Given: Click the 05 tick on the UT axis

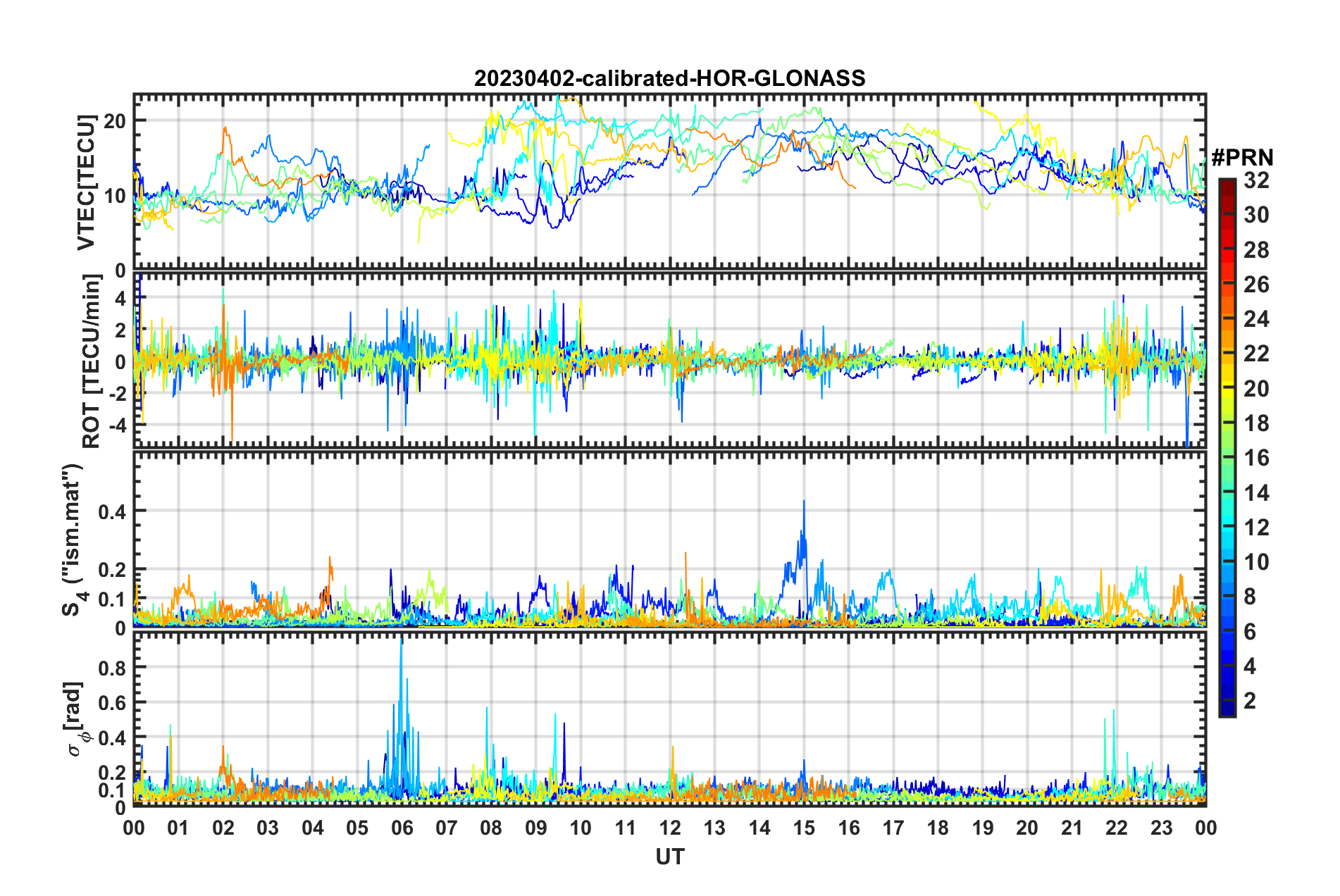Looking at the screenshot, I should (357, 828).
